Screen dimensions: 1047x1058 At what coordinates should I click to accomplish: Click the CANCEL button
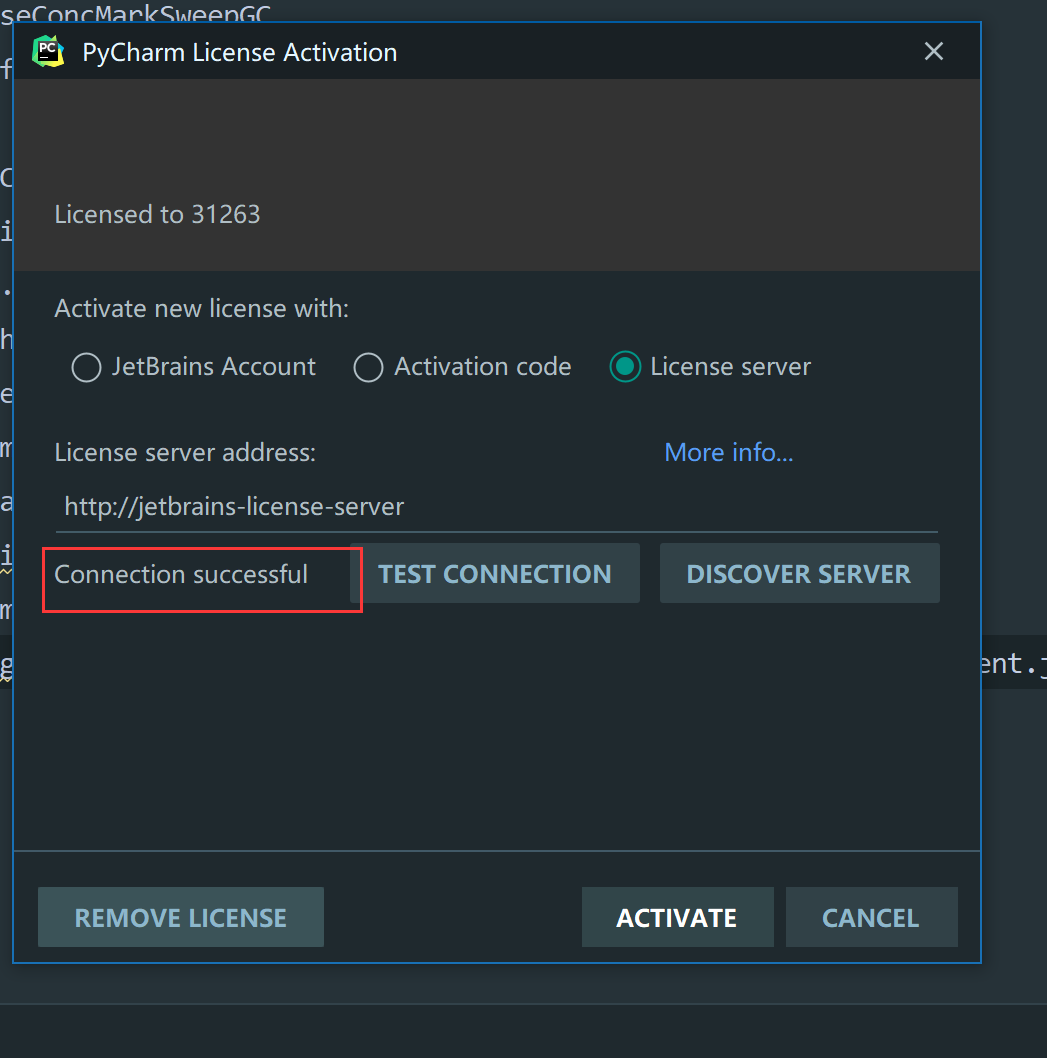coord(871,917)
